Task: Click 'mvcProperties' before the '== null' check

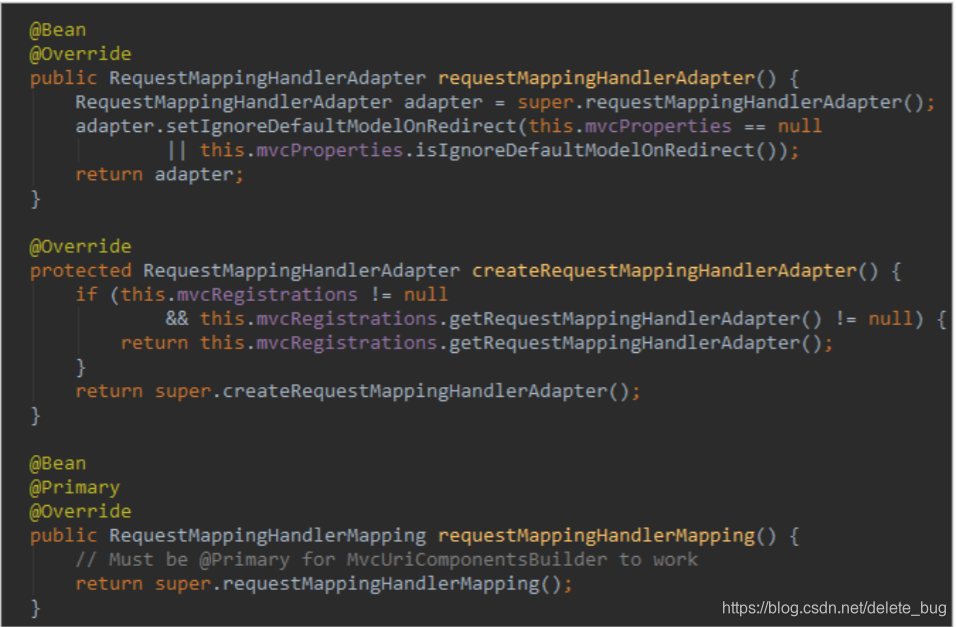Action: pos(658,126)
